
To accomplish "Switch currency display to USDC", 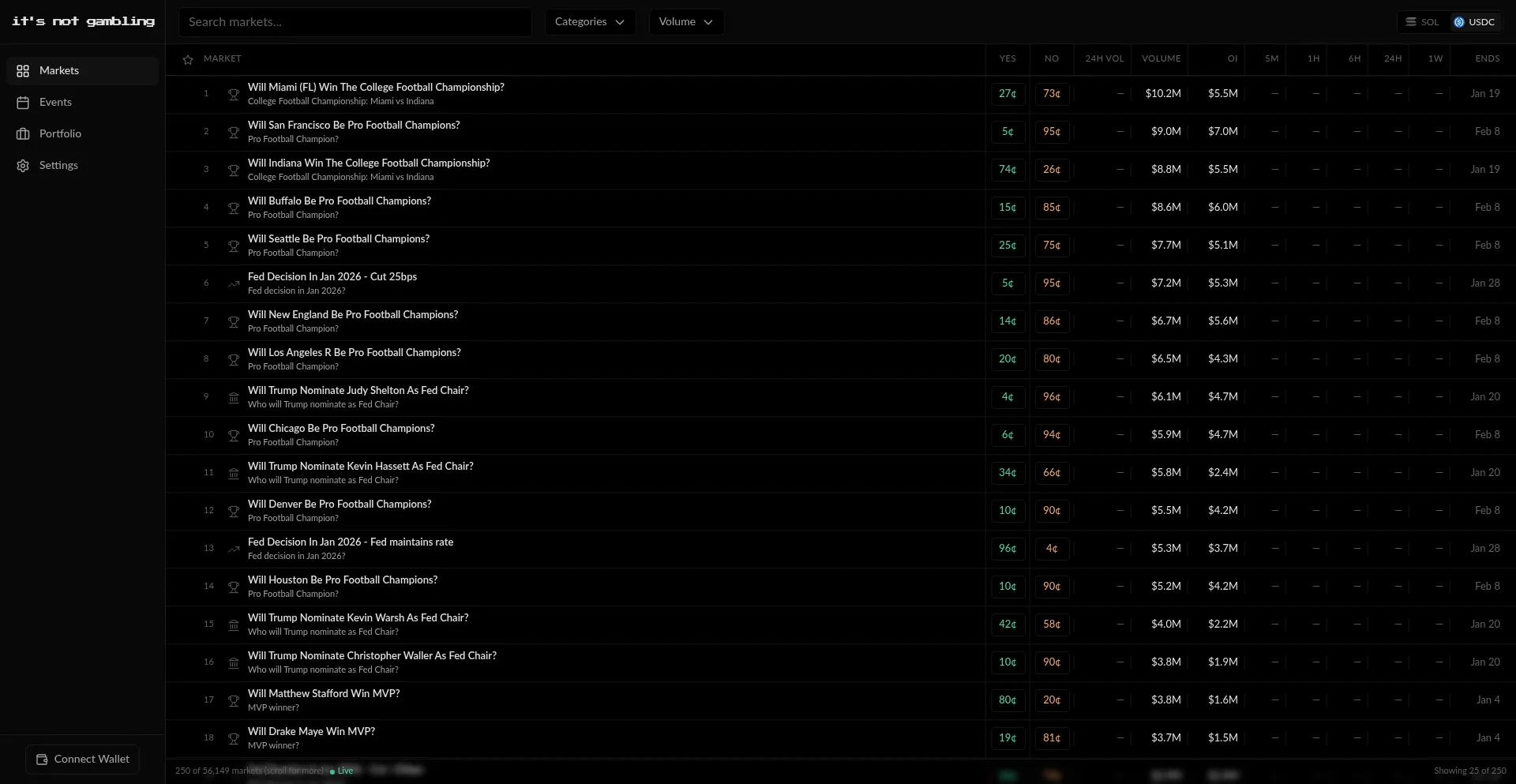I will coord(1474,22).
